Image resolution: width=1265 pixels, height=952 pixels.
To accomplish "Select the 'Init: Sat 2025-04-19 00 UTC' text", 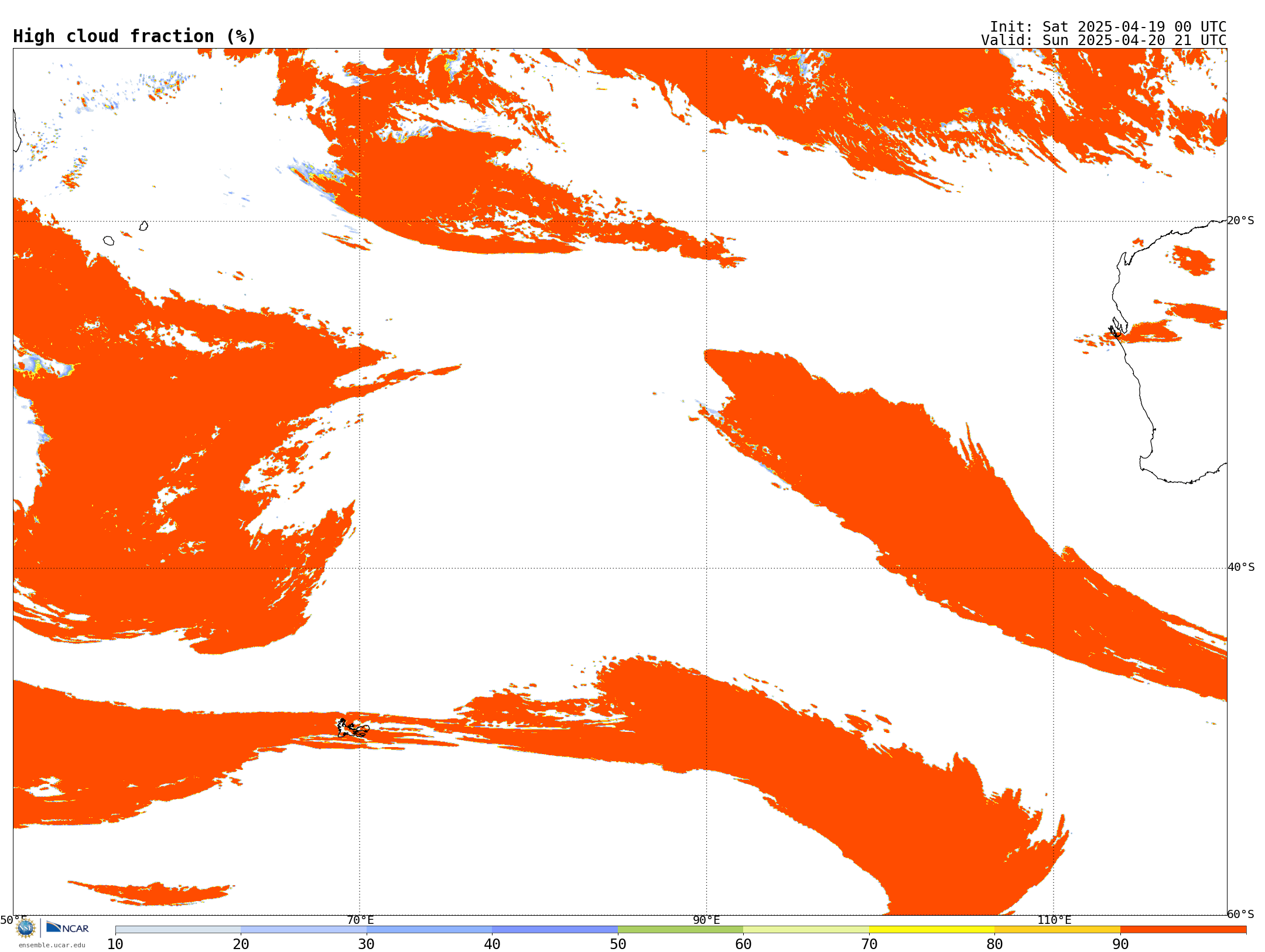I will pyautogui.click(x=1108, y=27).
